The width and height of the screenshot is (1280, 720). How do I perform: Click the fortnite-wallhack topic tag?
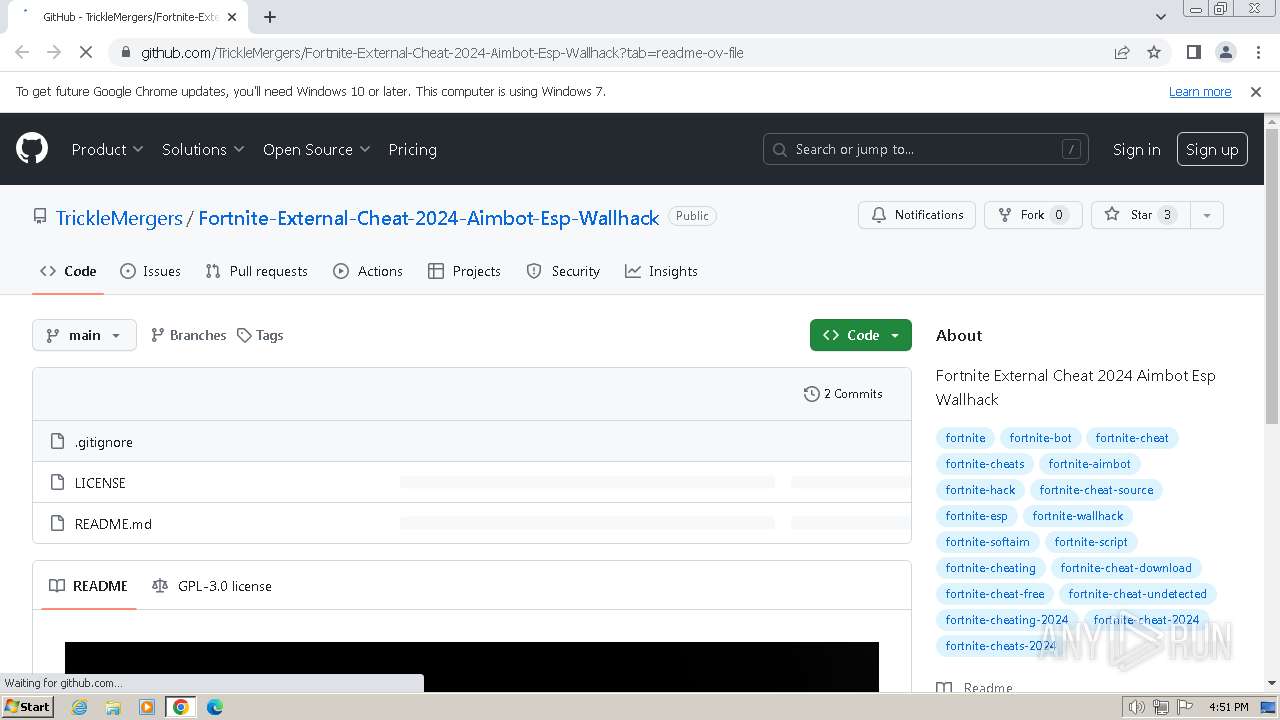(1077, 516)
